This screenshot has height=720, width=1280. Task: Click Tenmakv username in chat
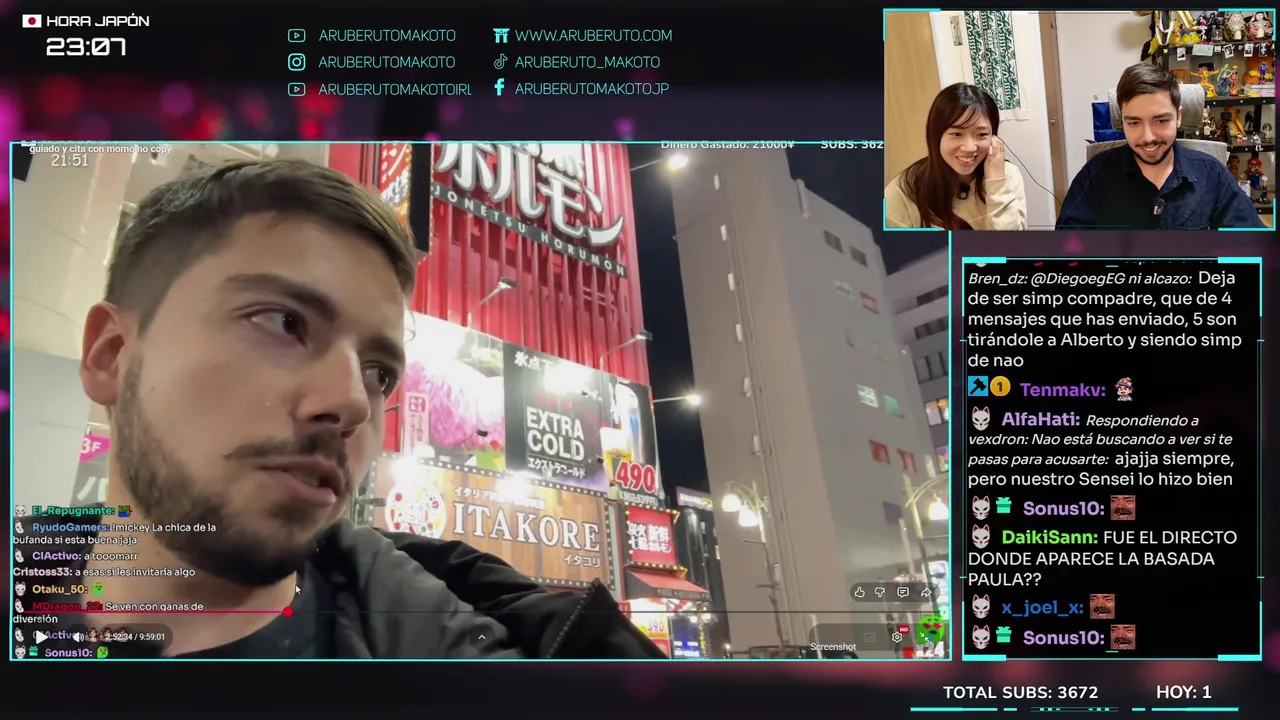(1062, 390)
